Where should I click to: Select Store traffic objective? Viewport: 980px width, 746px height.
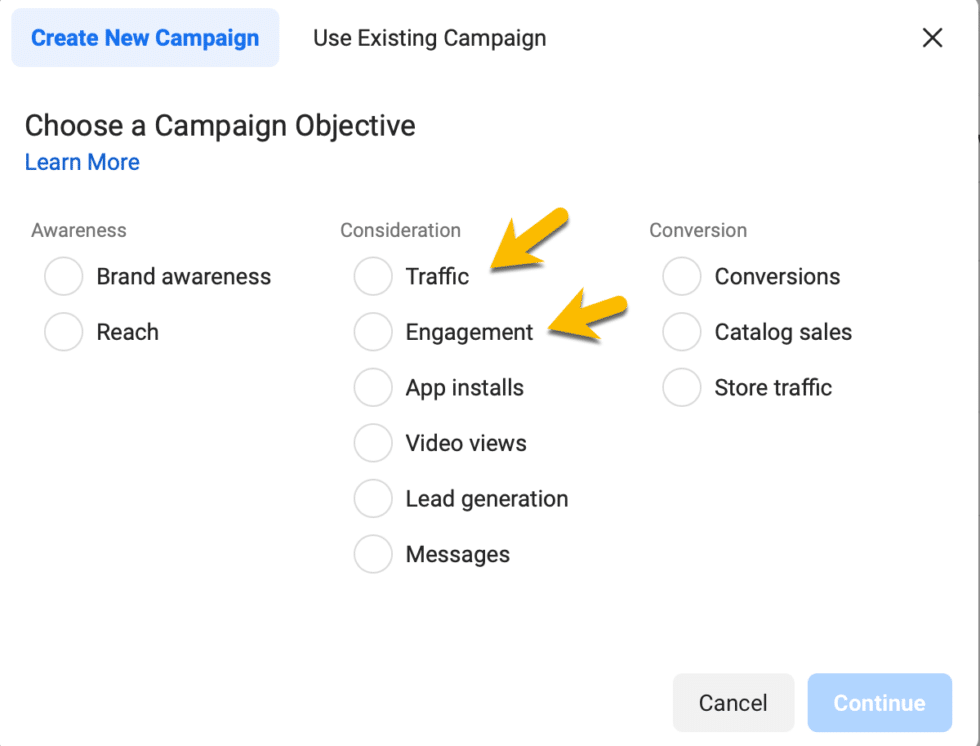pyautogui.click(x=681, y=388)
